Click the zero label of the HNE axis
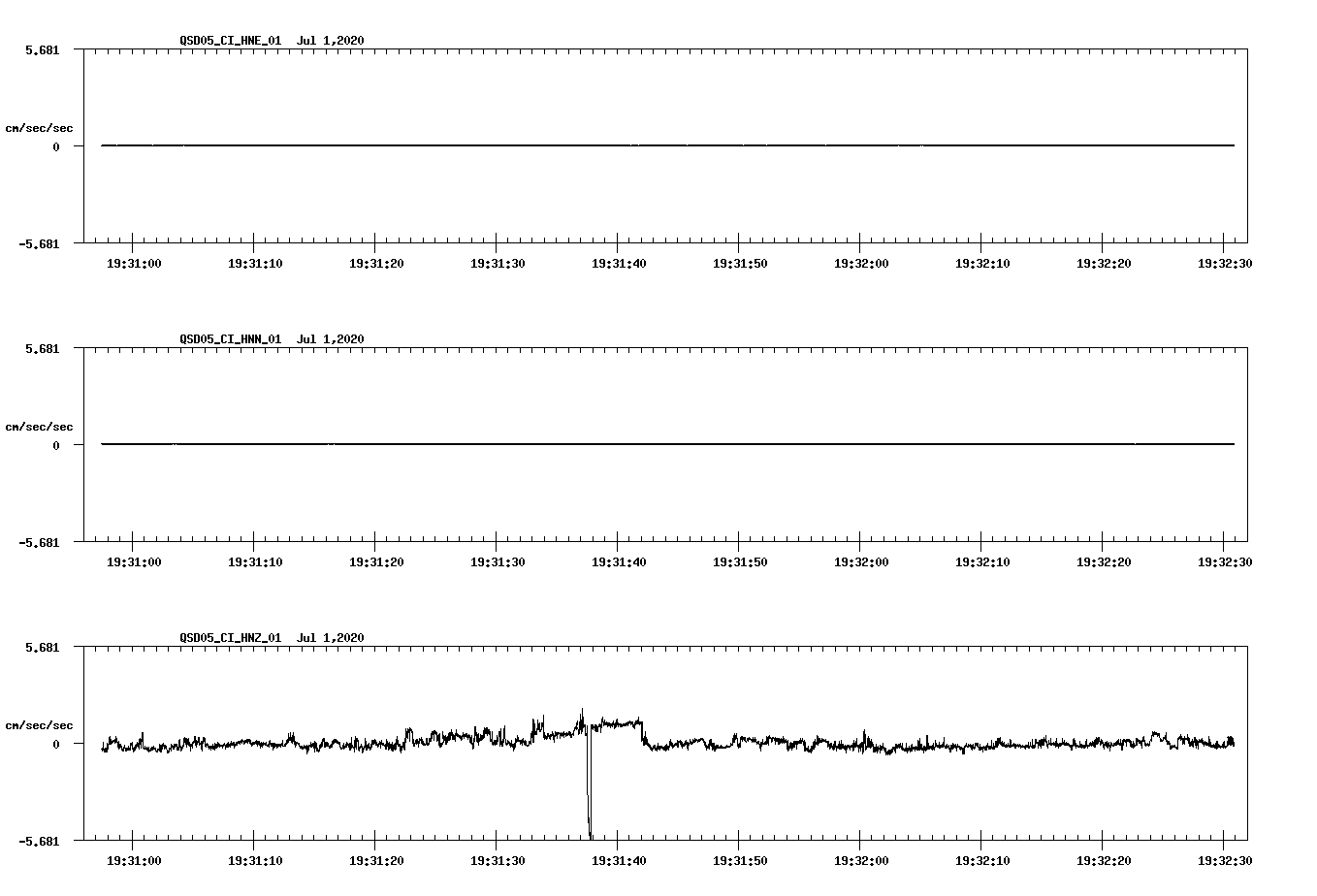This screenshot has height=896, width=1317. (56, 146)
